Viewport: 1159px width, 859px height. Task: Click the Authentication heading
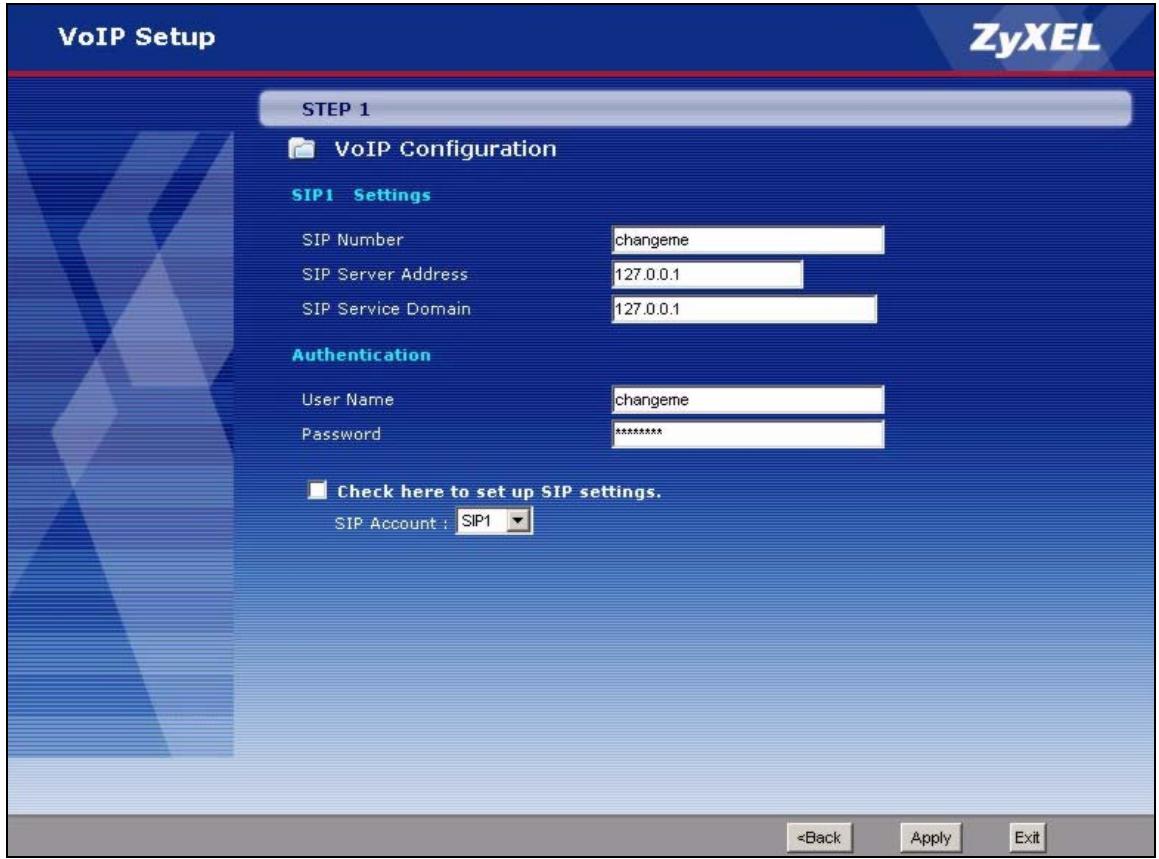361,355
